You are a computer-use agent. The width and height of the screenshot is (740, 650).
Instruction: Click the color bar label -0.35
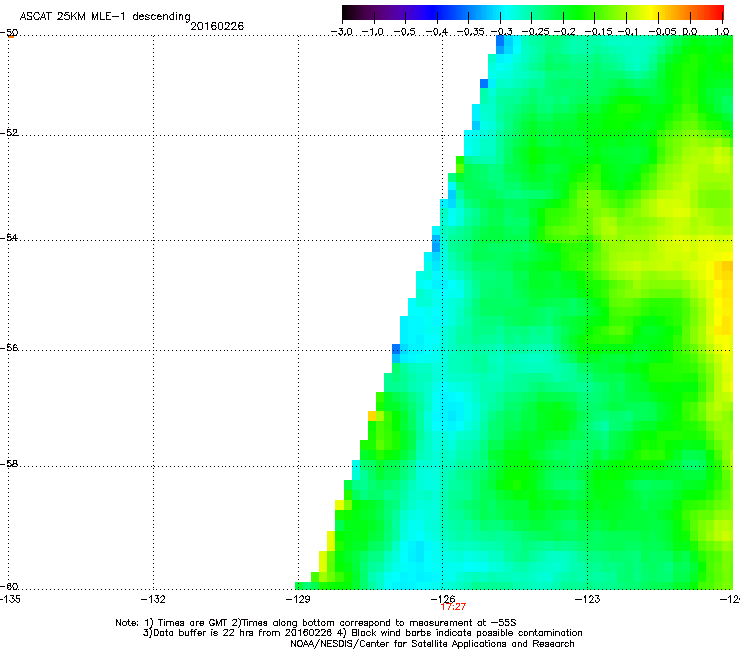[471, 32]
